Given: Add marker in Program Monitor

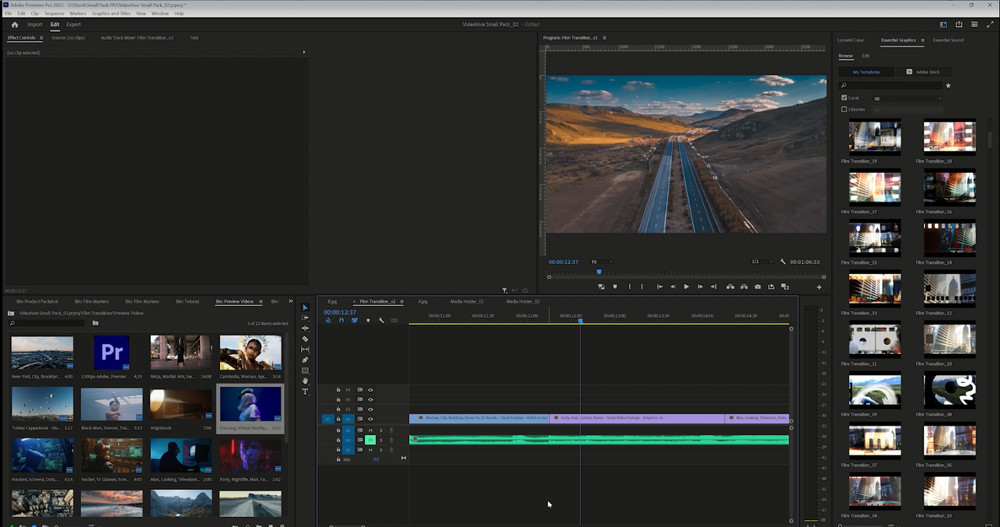Looking at the screenshot, I should tap(615, 286).
